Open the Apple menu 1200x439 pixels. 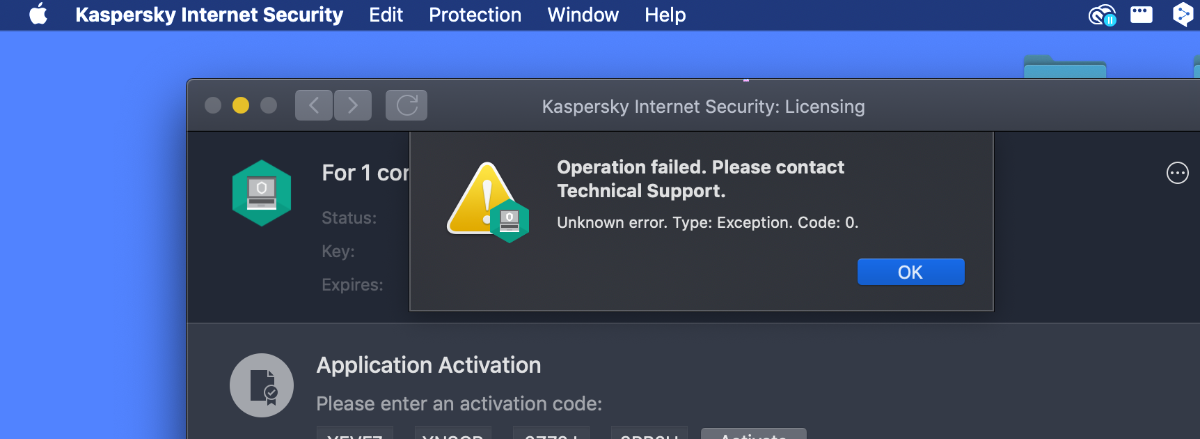38,15
